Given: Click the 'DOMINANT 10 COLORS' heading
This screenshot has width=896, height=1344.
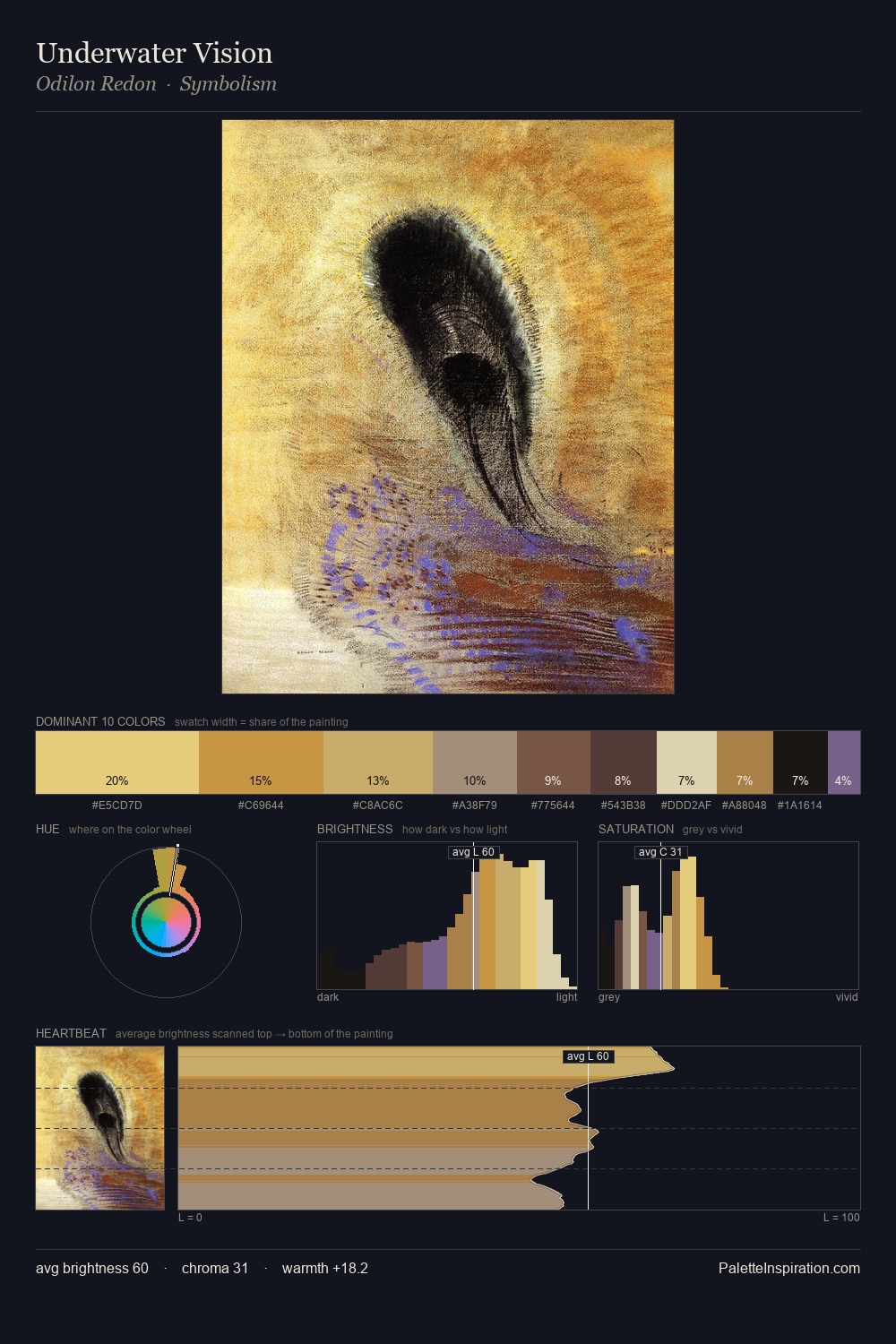Looking at the screenshot, I should 100,721.
